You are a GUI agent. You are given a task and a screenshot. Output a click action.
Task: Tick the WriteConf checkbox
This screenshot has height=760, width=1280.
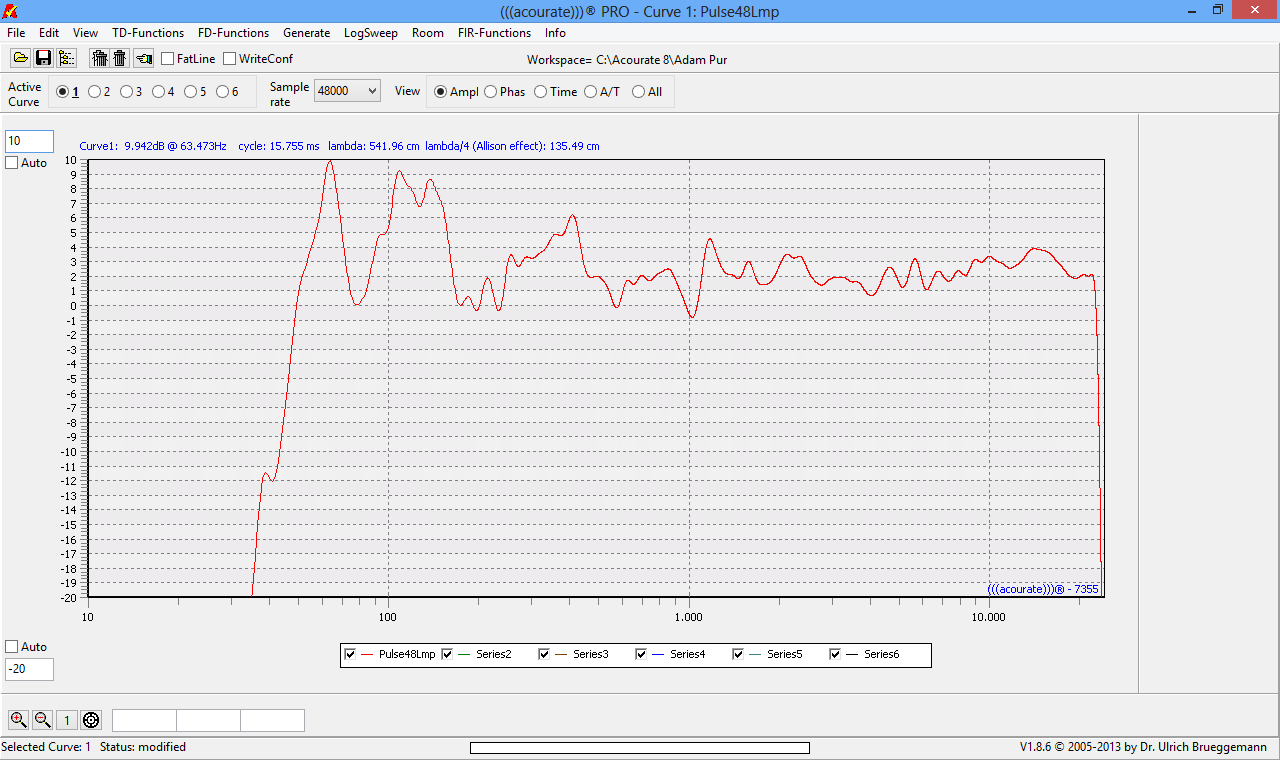tap(230, 59)
